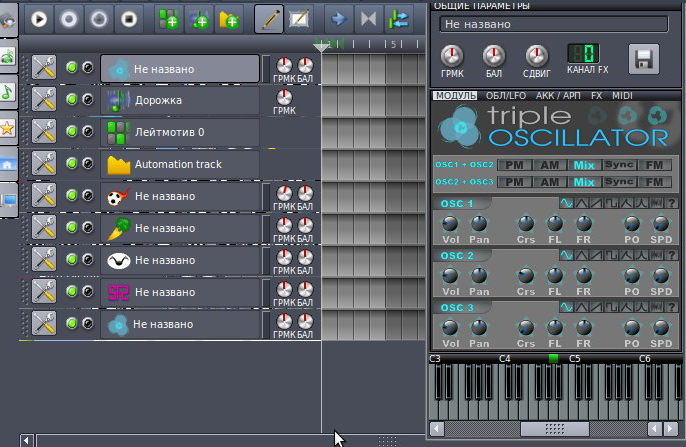
Task: Click the OSC 3 SPD knob
Action: 661,328
